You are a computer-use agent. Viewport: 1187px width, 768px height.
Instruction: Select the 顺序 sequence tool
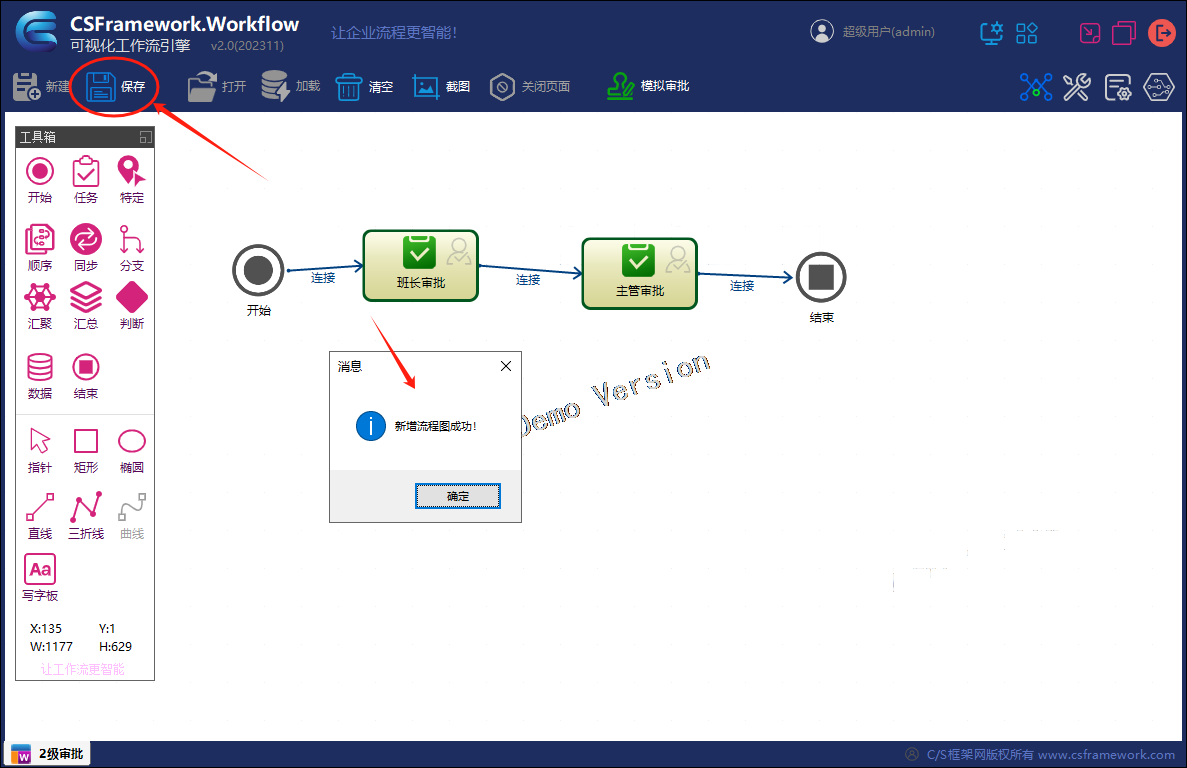[x=40, y=247]
